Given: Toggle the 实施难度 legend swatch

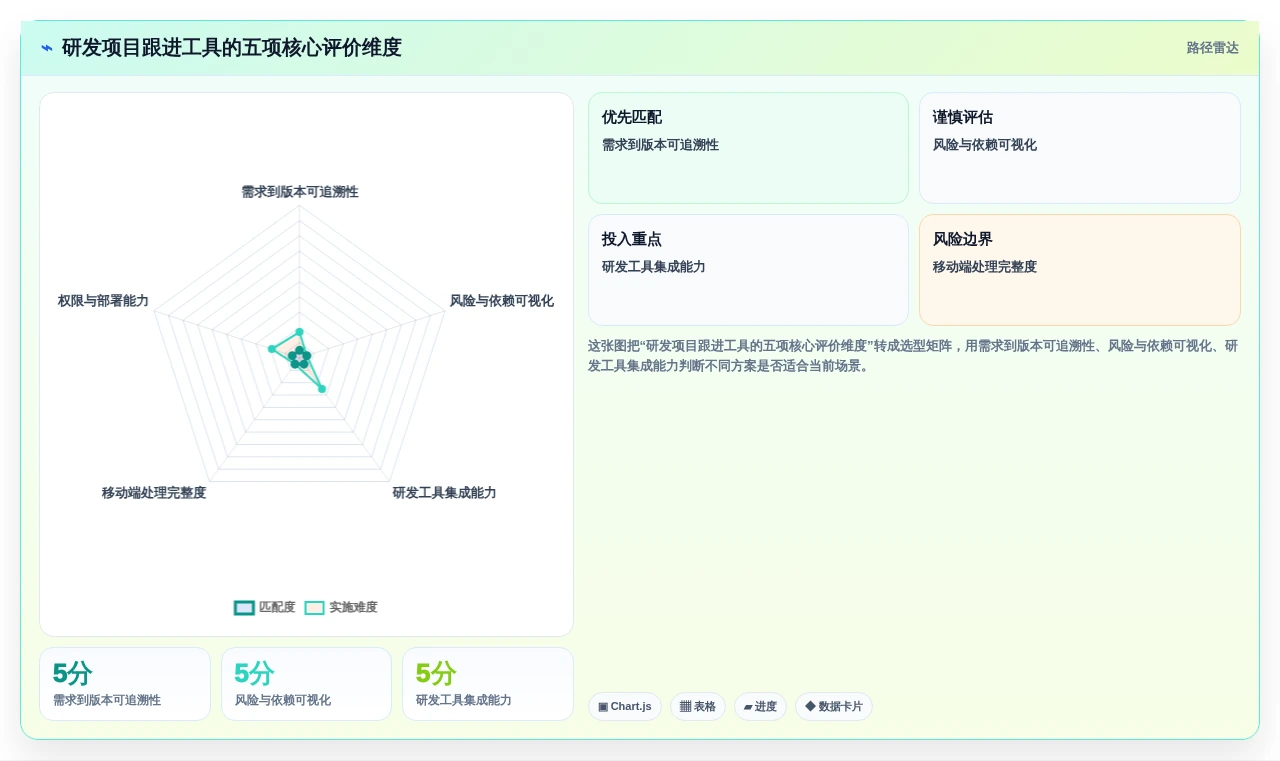Looking at the screenshot, I should pos(315,608).
